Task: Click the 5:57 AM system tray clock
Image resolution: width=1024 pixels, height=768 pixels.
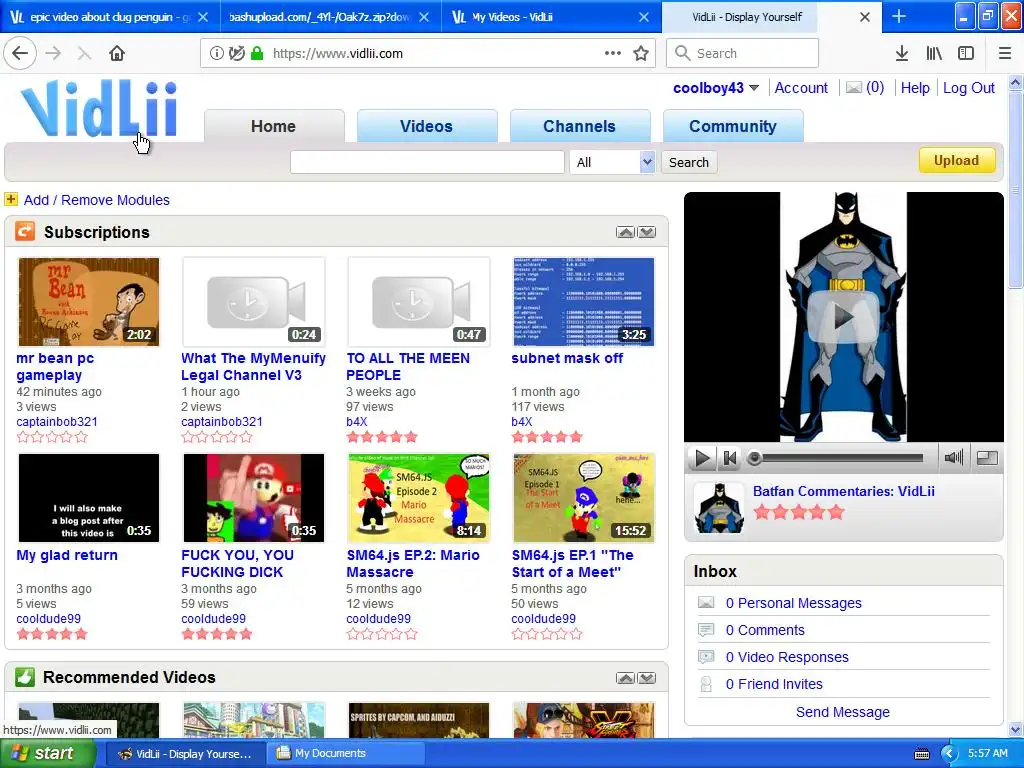Action: pyautogui.click(x=987, y=753)
